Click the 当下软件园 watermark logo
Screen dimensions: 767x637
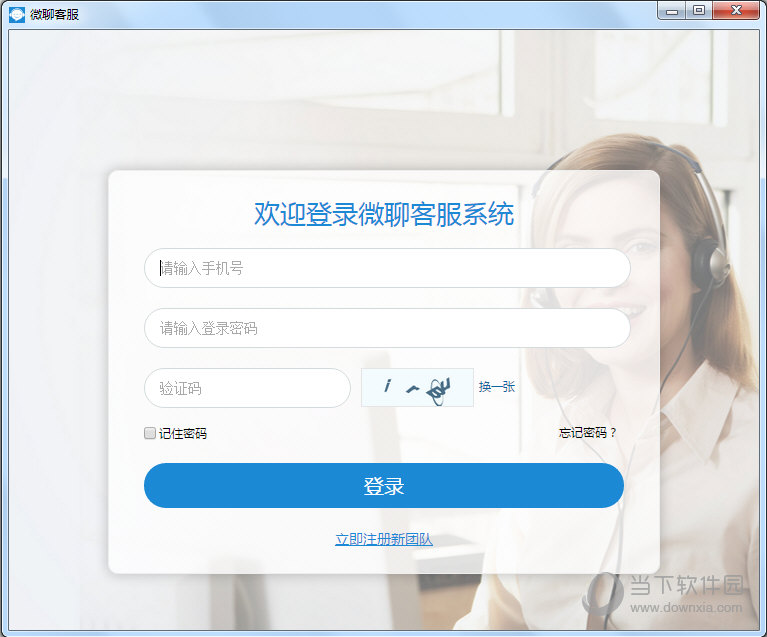click(605, 594)
